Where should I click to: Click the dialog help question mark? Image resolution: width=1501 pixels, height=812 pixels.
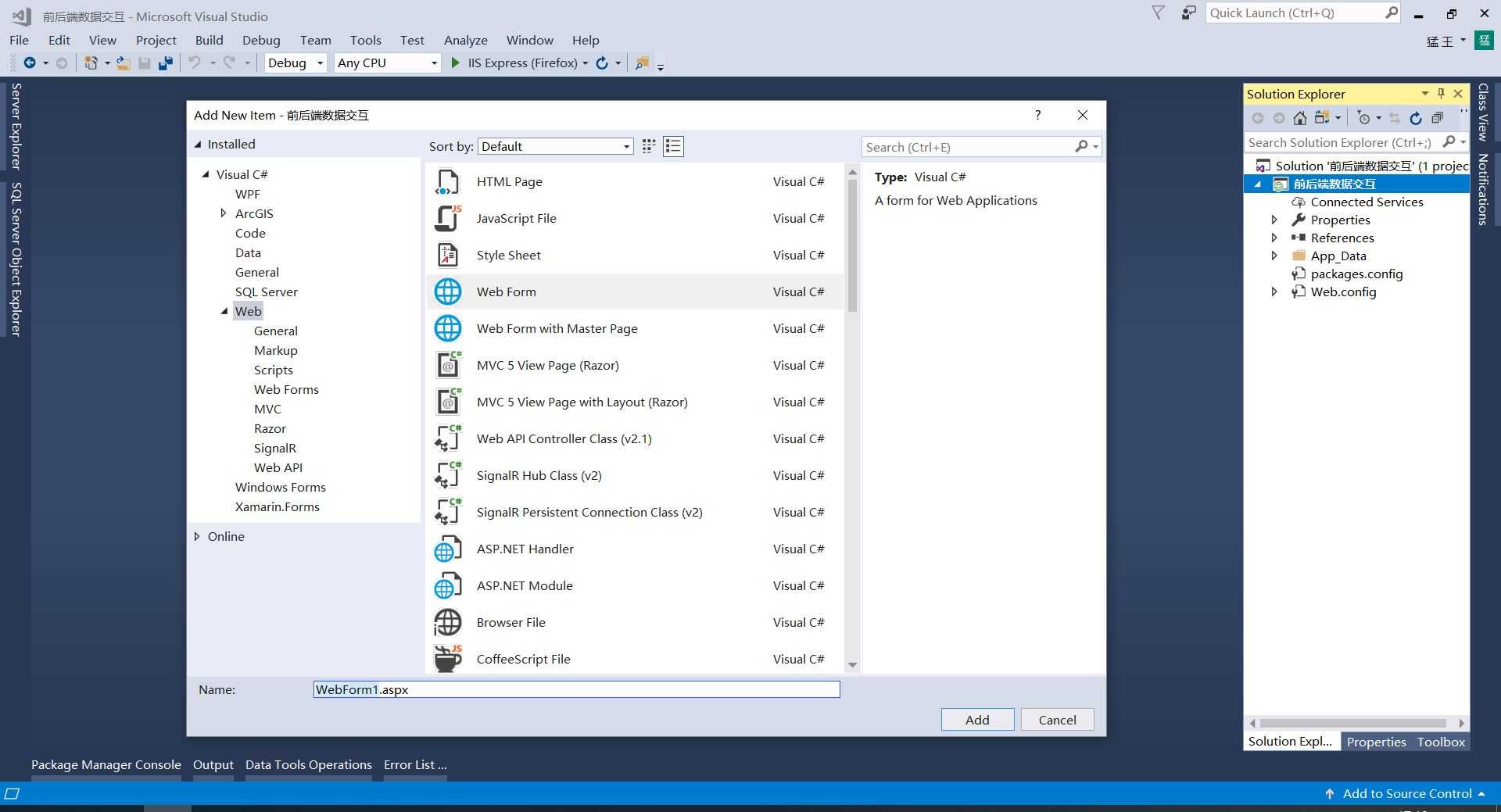tap(1037, 115)
